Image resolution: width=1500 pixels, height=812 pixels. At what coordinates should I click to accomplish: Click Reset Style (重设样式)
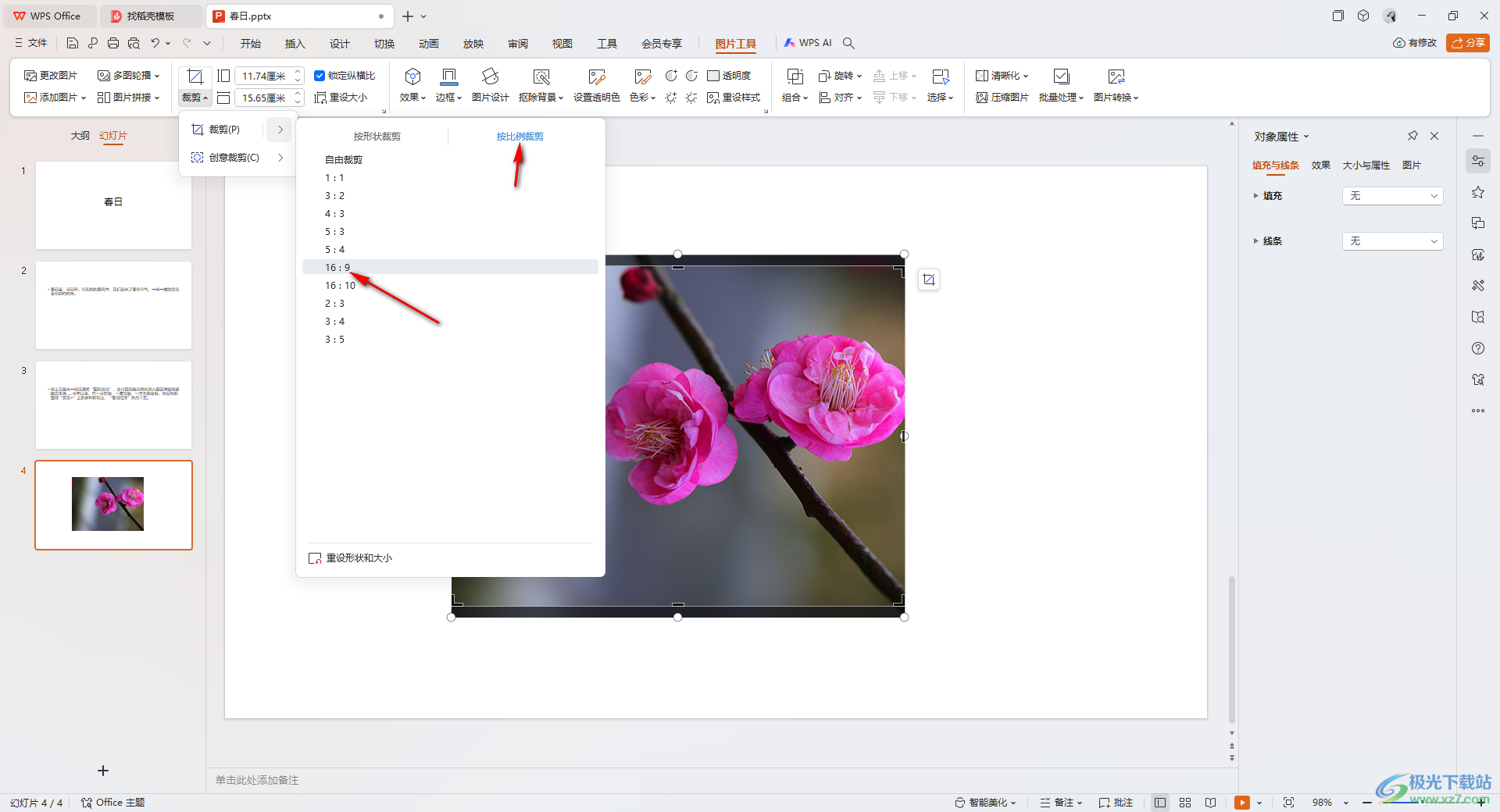[734, 98]
